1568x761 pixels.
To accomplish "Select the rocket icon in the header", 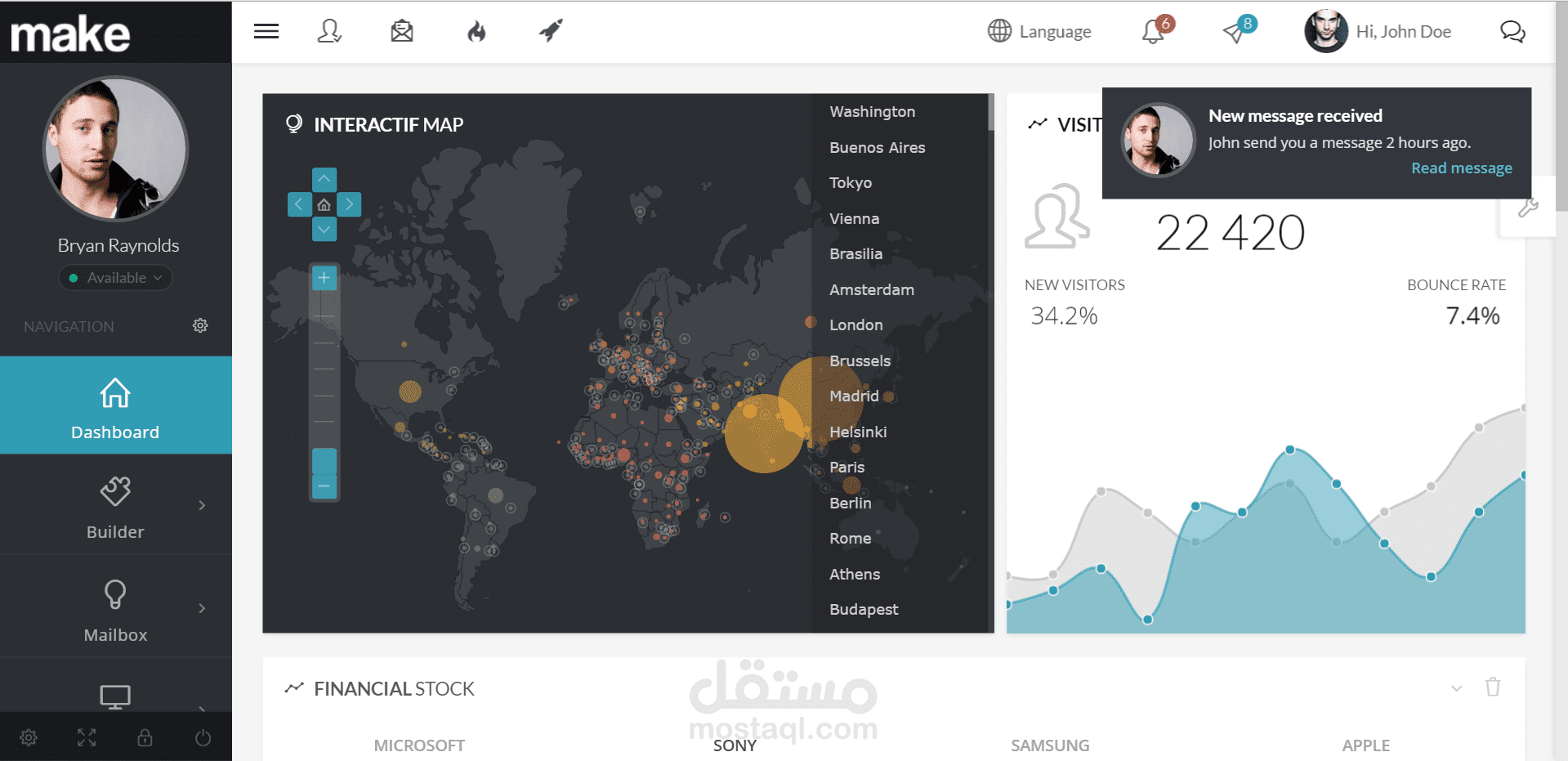I will tap(550, 31).
